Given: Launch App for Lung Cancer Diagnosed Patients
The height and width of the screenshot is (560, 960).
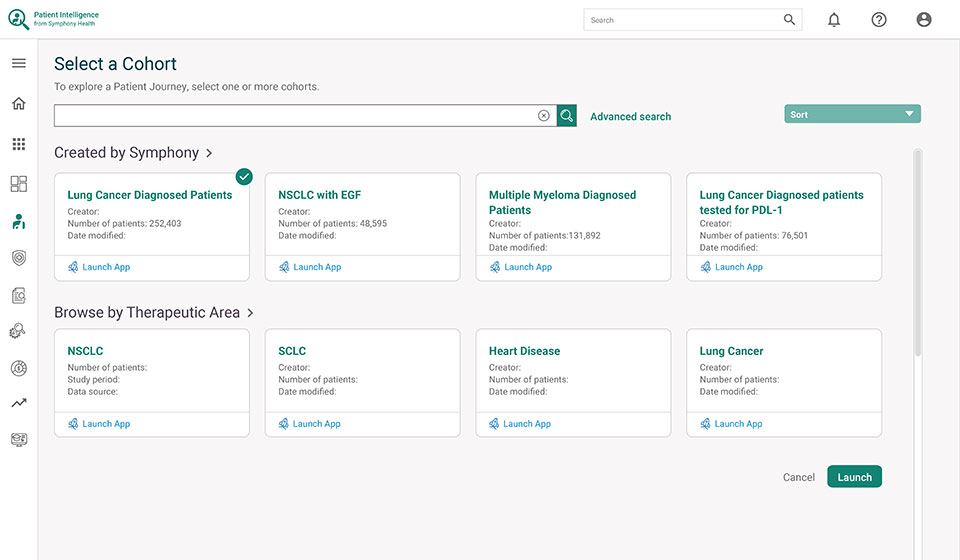Looking at the screenshot, I should (x=99, y=267).
